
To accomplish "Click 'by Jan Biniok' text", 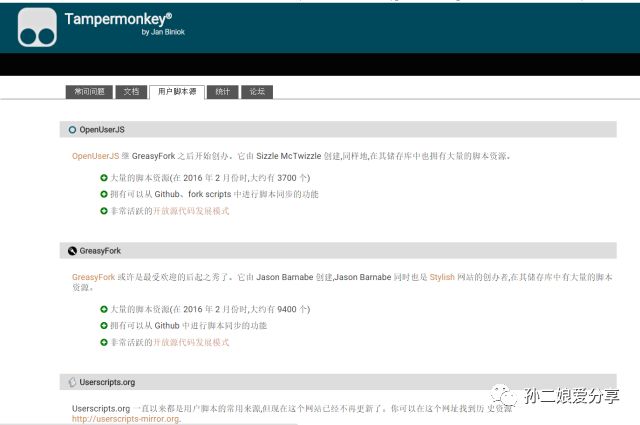I will 163,32.
